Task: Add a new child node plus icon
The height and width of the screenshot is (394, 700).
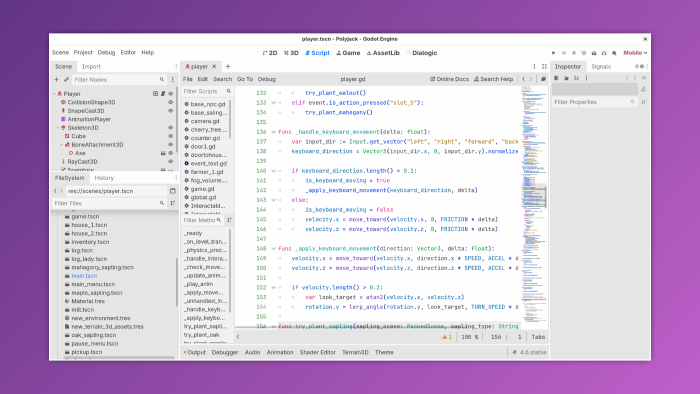Action: point(56,79)
